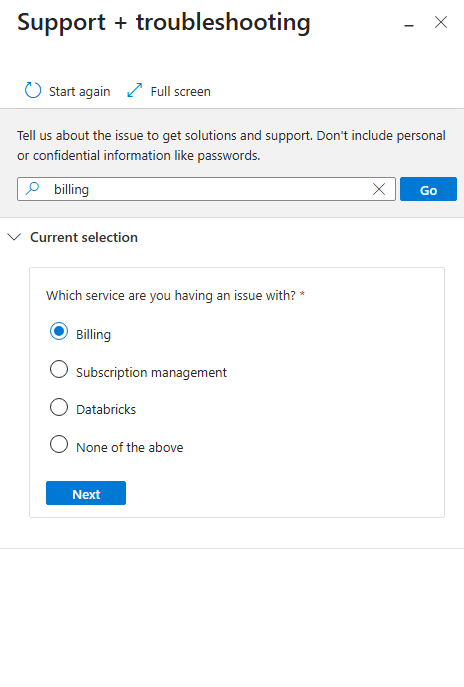Collapse the Current selection chevron
464x687 pixels.
point(14,237)
